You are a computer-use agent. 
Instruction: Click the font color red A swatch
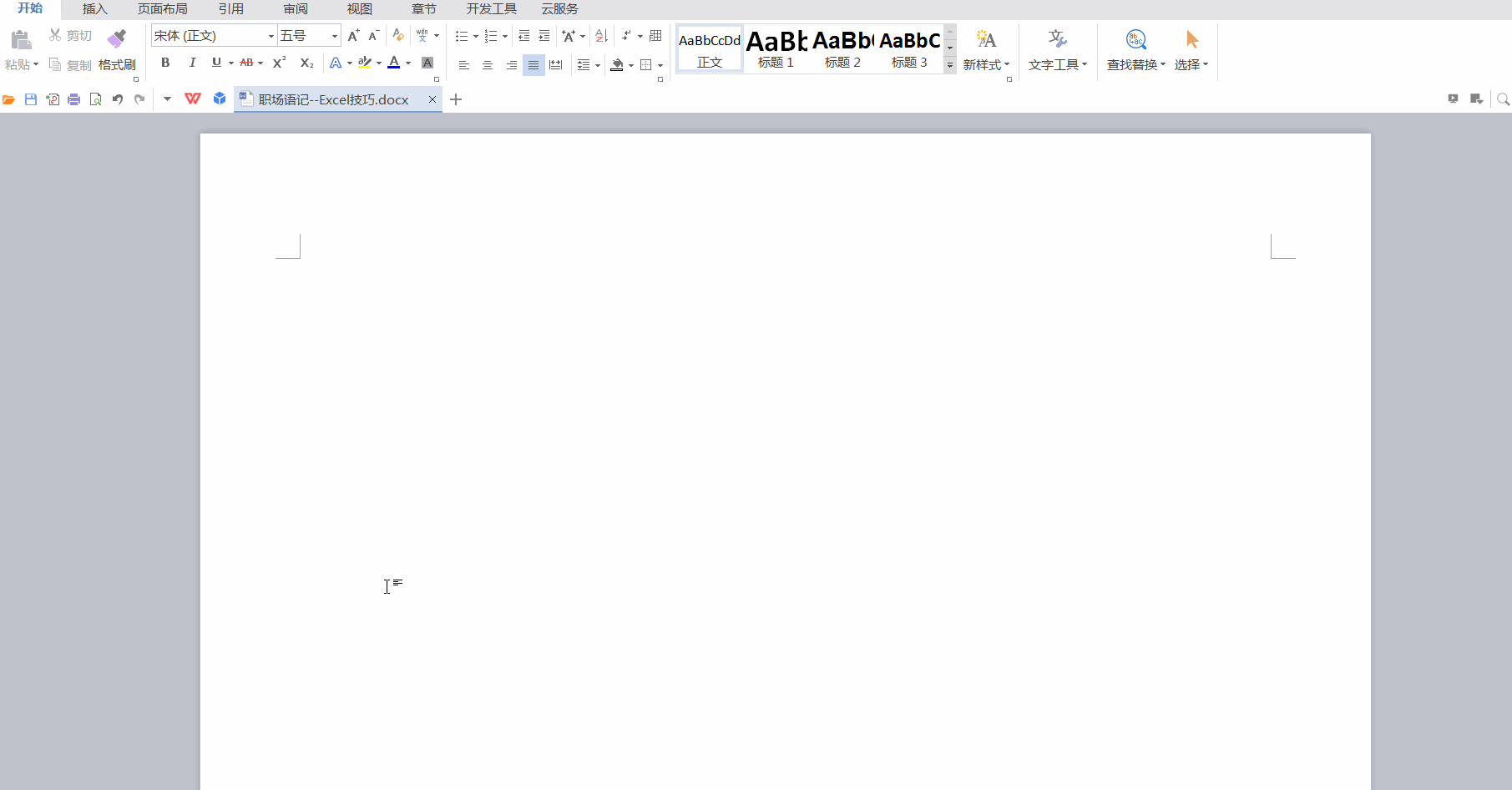[394, 63]
